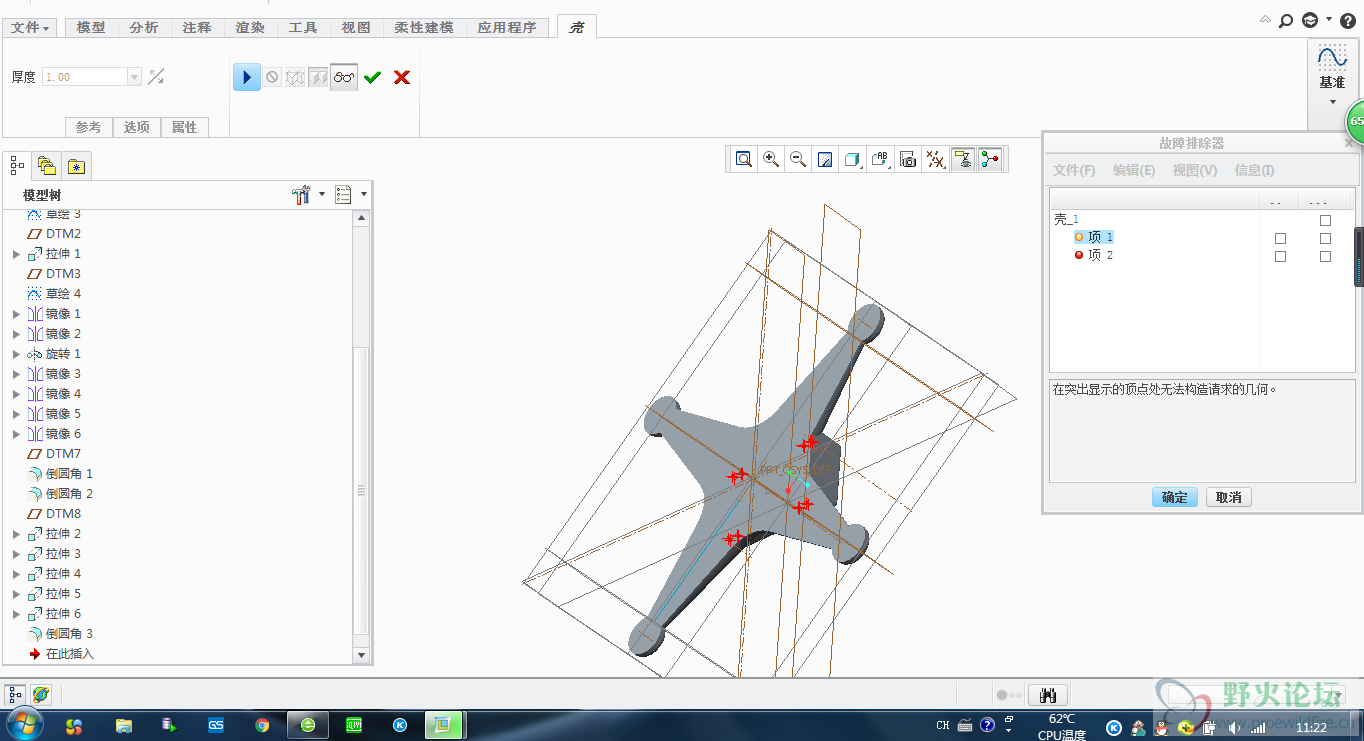Open the 属性 panel tab
The height and width of the screenshot is (741, 1364).
click(x=185, y=127)
